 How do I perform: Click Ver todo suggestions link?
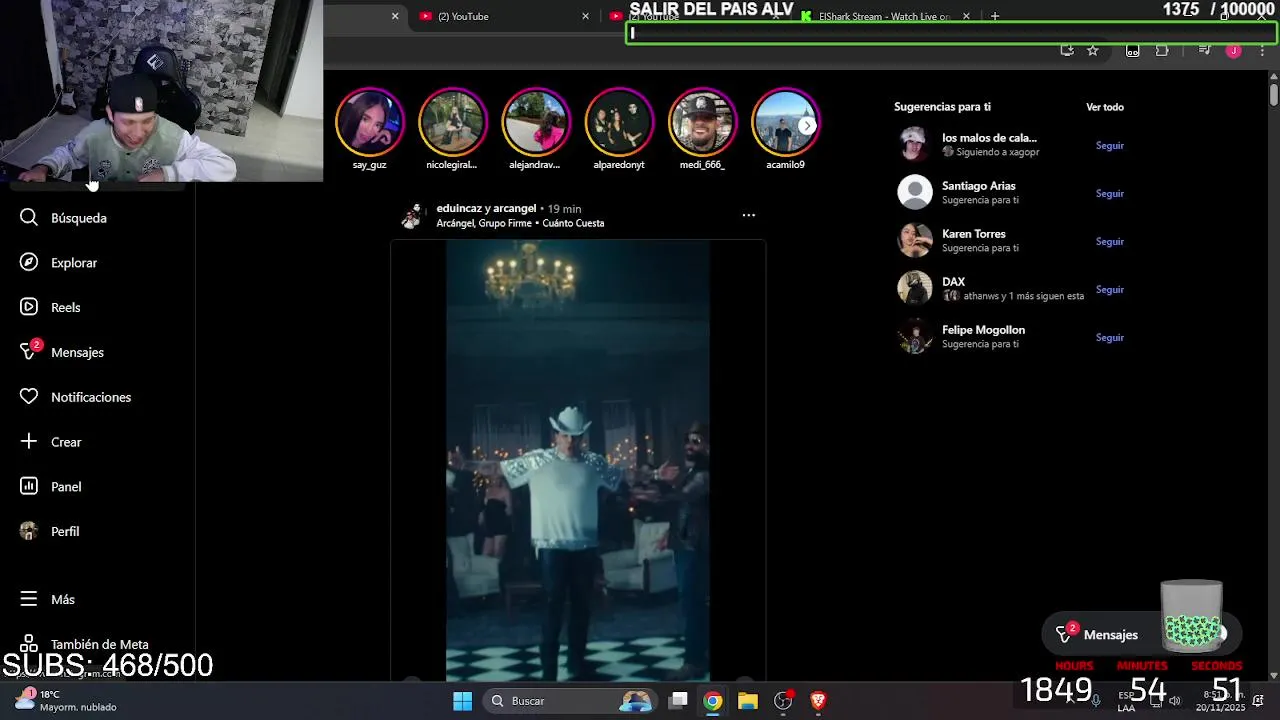tap(1105, 107)
